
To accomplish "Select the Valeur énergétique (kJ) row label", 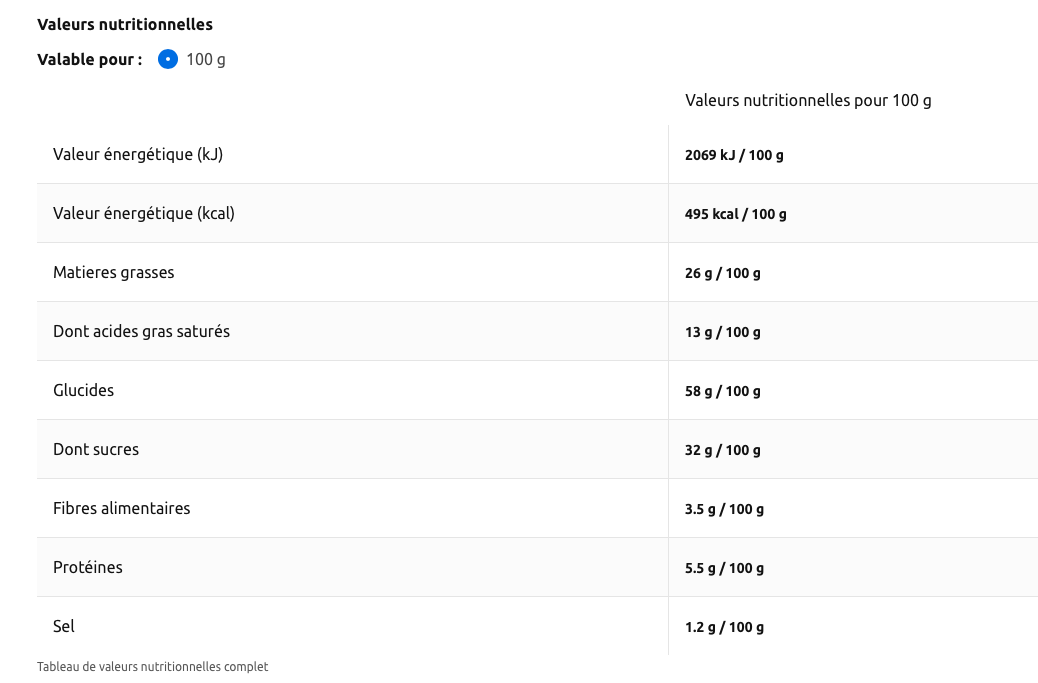I will (x=138, y=154).
